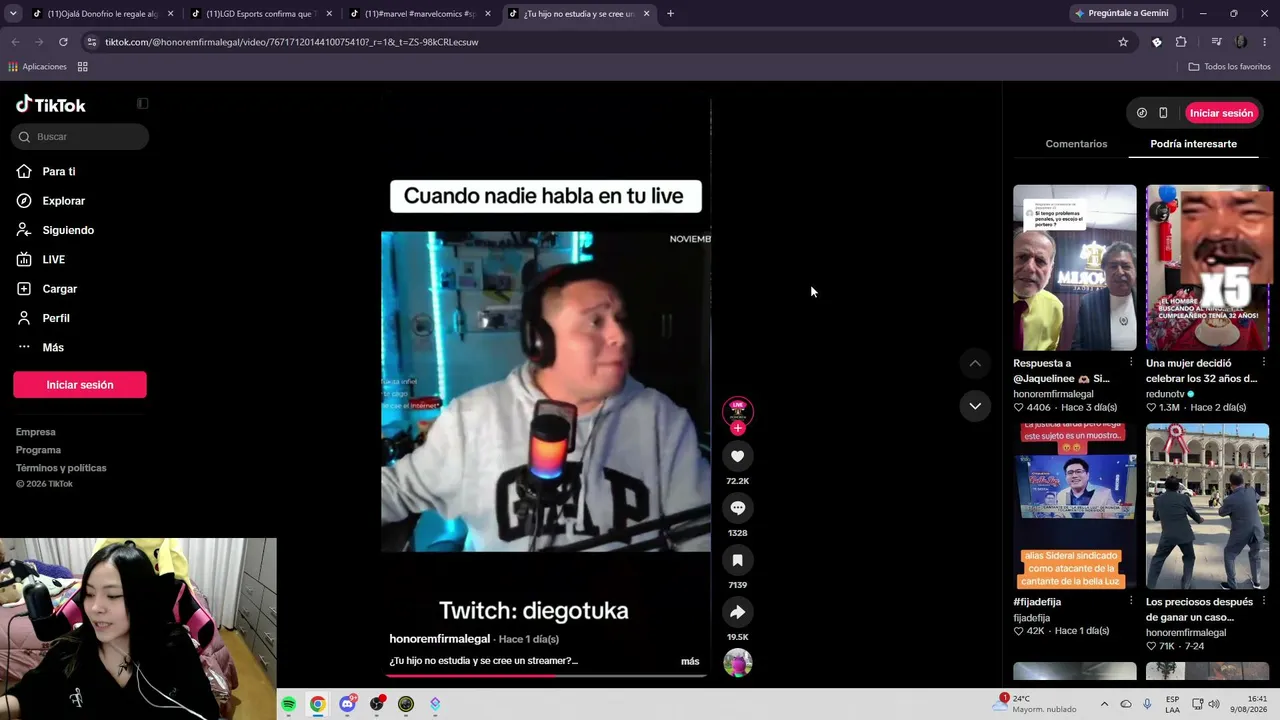This screenshot has width=1280, height=720.
Task: Open the 'Todos los favoritos' bookmarks folder
Action: point(1229,67)
